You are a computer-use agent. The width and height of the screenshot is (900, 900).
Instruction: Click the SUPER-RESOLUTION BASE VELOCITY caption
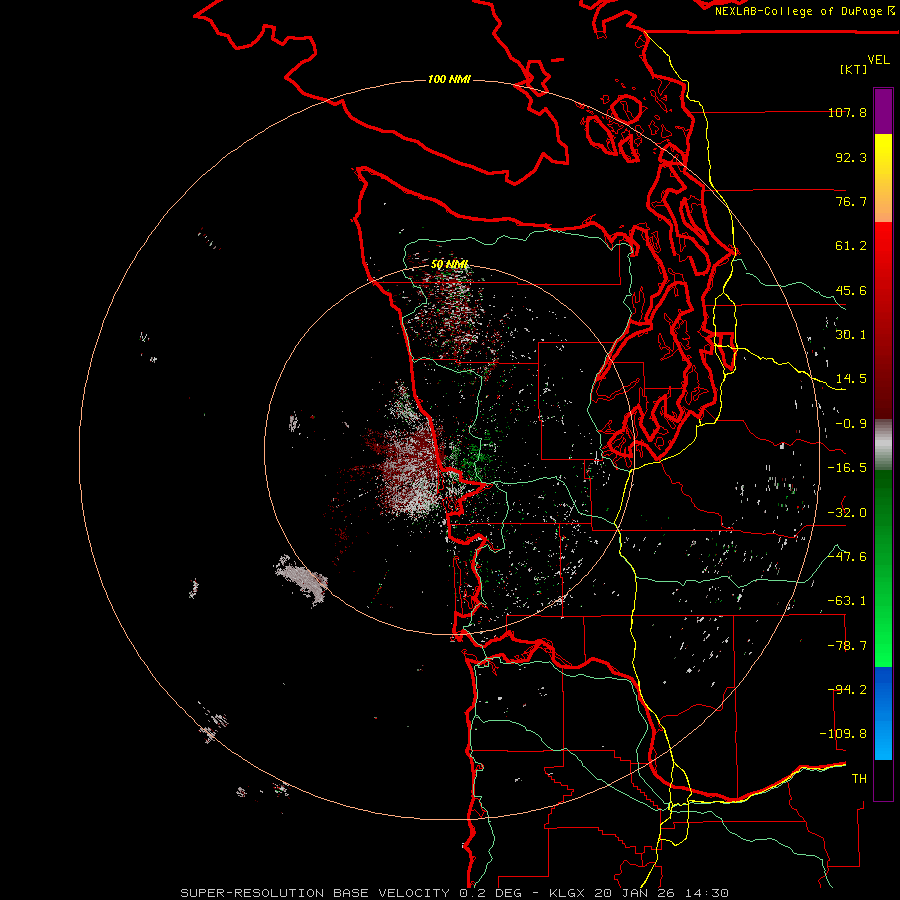tap(315, 893)
